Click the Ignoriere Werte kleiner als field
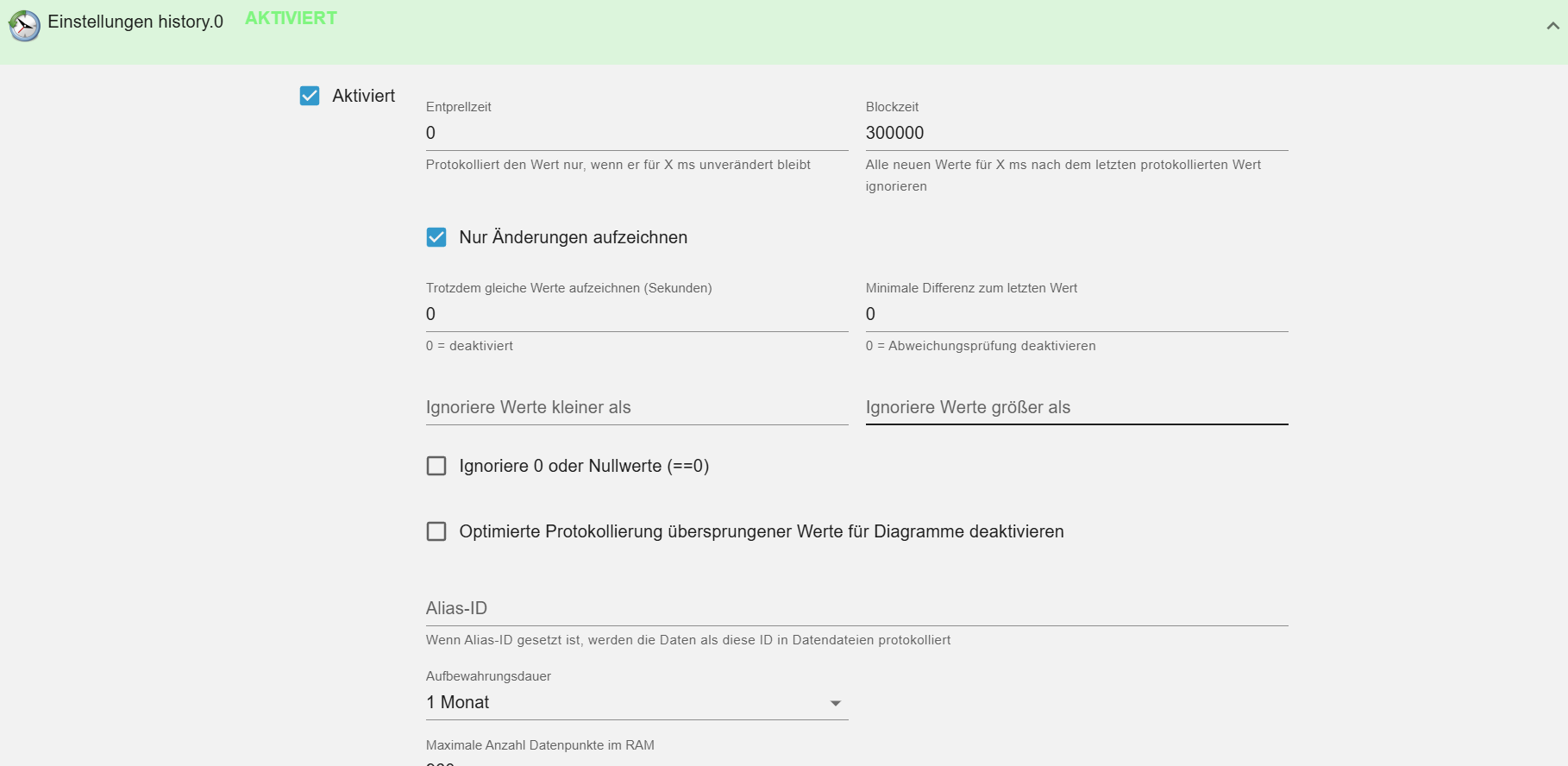1568x766 pixels. tap(637, 407)
